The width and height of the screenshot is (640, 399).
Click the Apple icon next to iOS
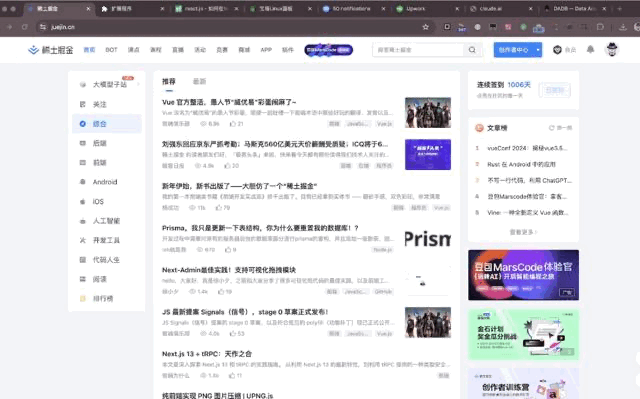(x=82, y=202)
